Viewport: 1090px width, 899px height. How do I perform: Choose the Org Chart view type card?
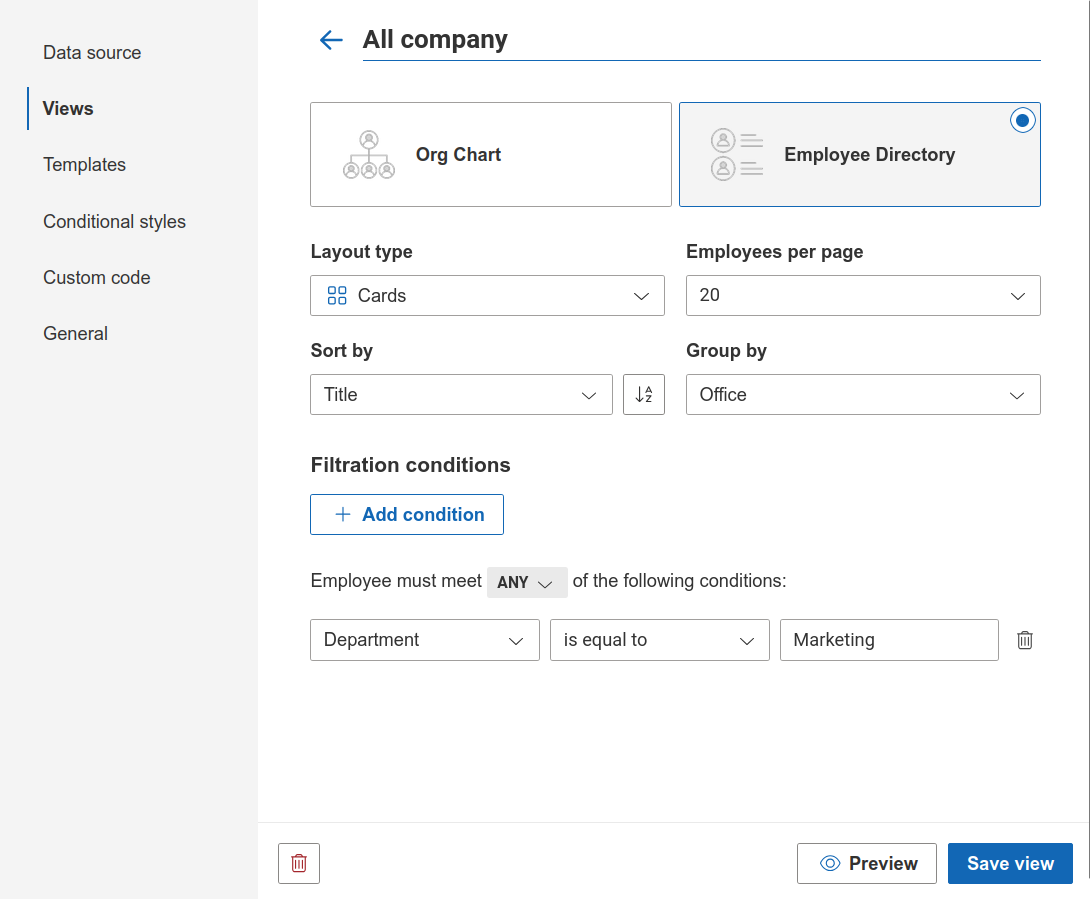click(x=491, y=154)
